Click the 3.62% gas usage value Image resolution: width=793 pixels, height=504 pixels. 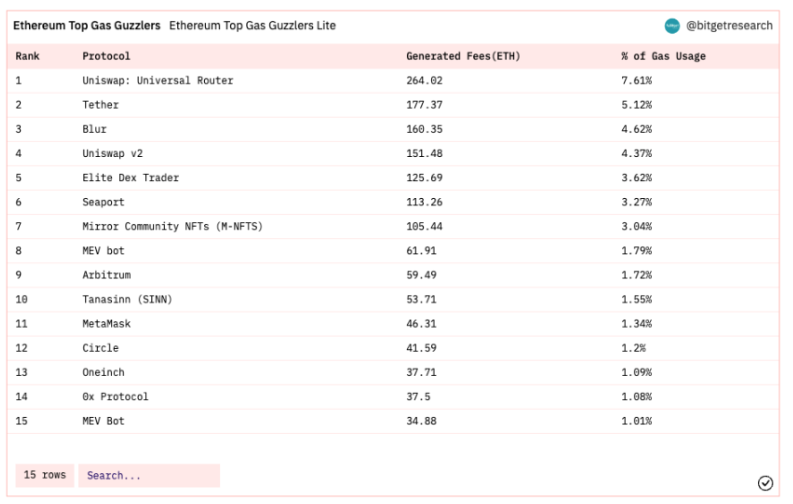click(x=637, y=177)
